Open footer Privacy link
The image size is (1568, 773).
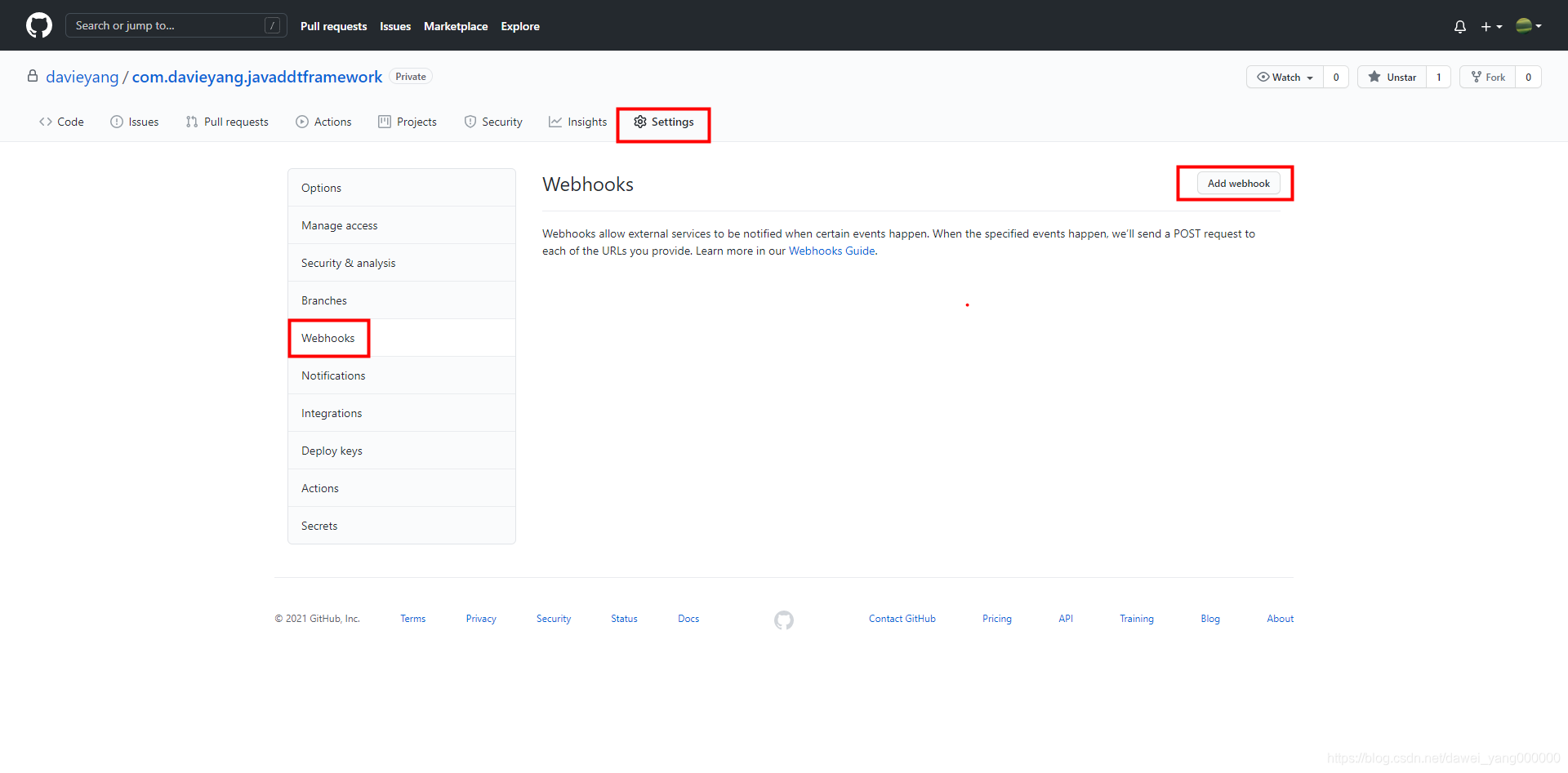(x=481, y=619)
